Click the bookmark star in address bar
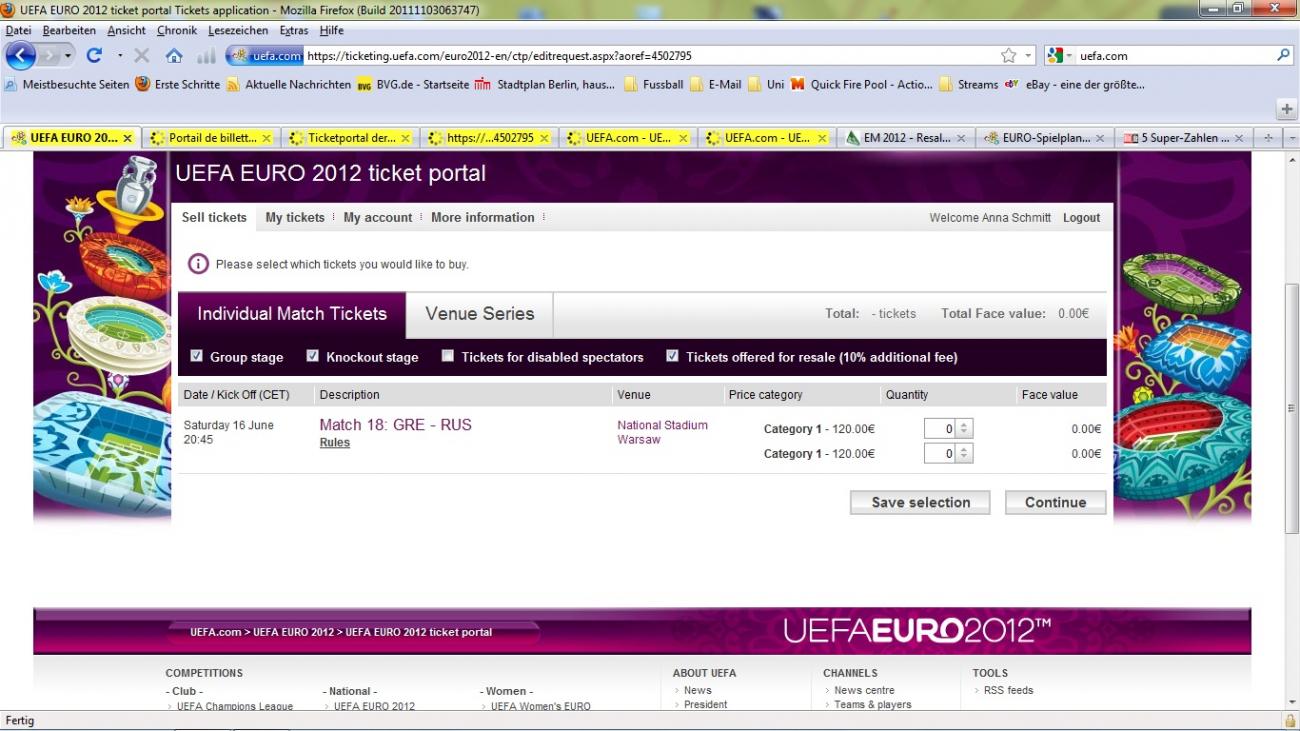1300x731 pixels. (1009, 56)
